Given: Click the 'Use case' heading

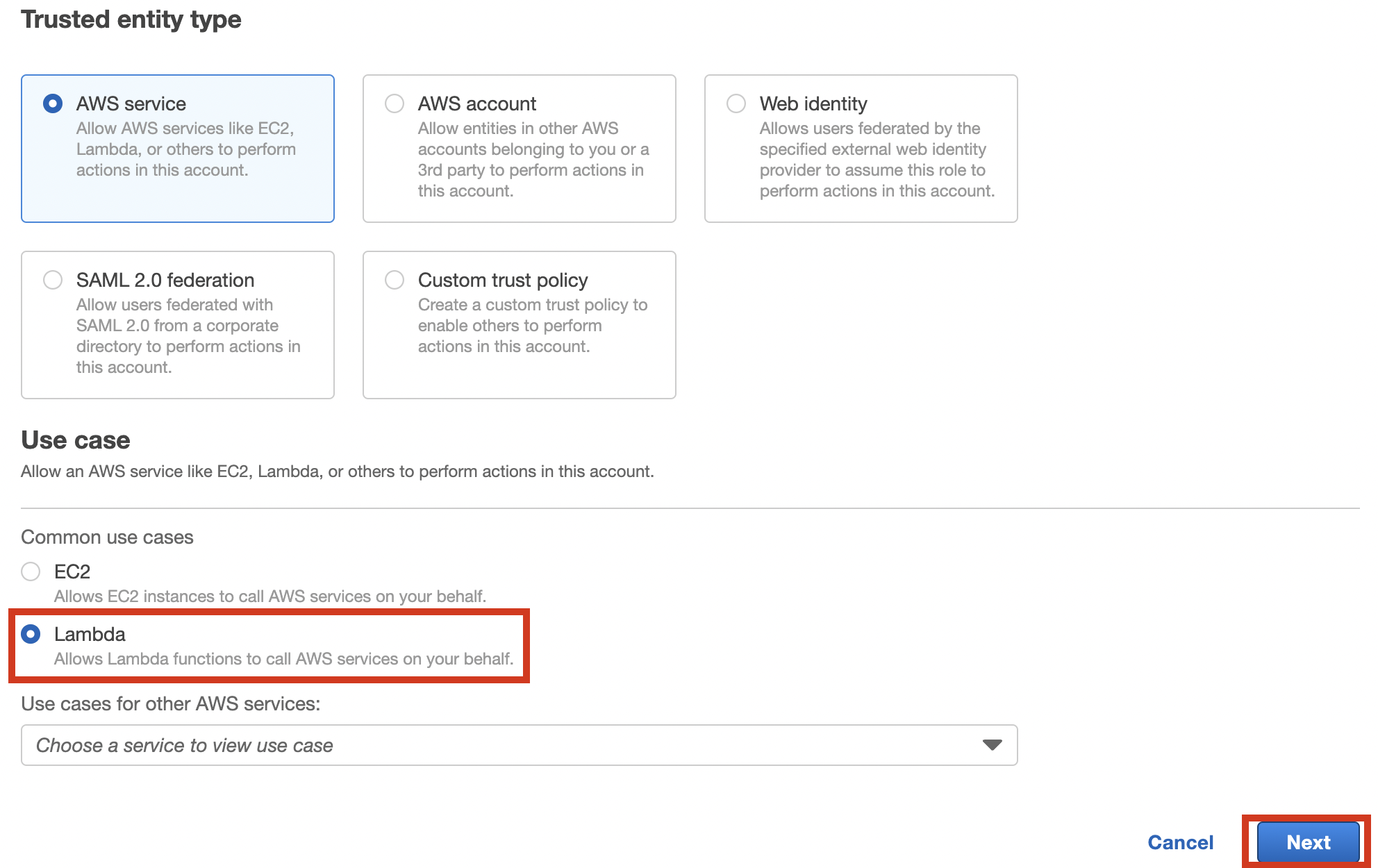Looking at the screenshot, I should (76, 440).
